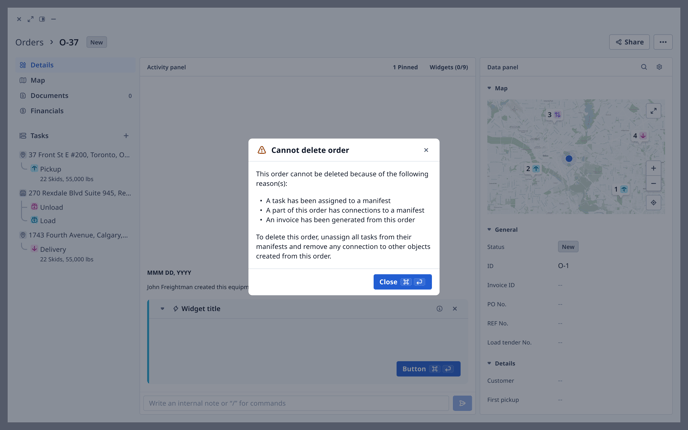The image size is (688, 430).
Task: Open Data panel settings gear
Action: point(659,67)
